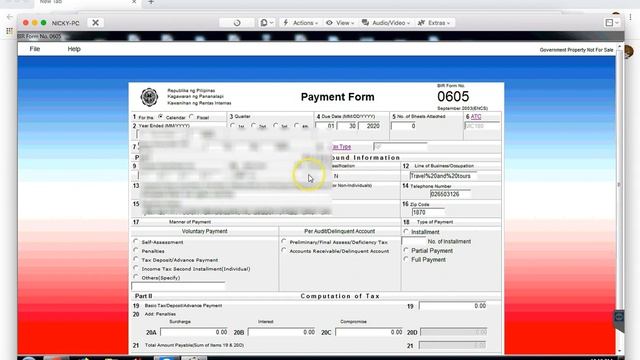This screenshot has height=360, width=640.
Task: Select the 3rd quarter radio button
Action: point(276,126)
